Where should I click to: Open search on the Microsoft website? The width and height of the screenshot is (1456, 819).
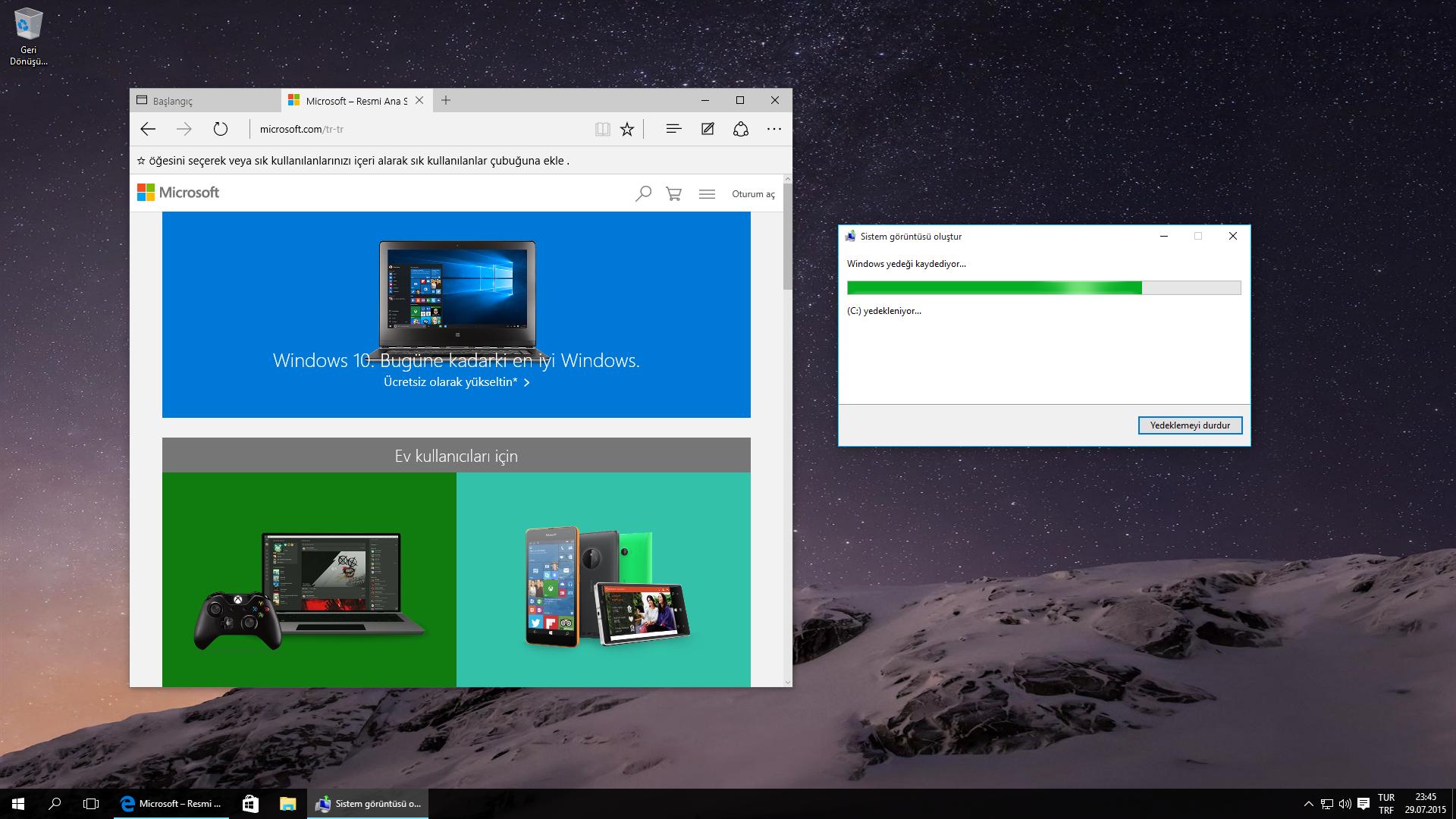tap(643, 193)
